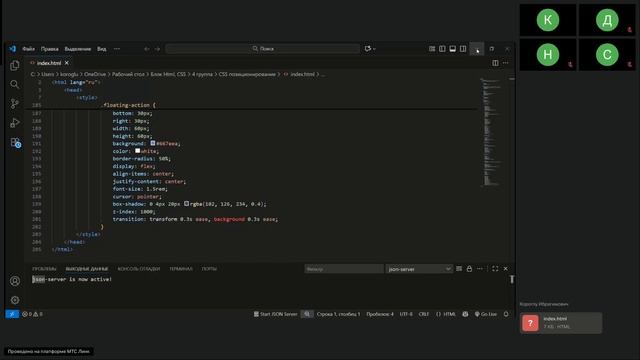
Task: Open color picker for white color swatch
Action: pyautogui.click(x=138, y=151)
